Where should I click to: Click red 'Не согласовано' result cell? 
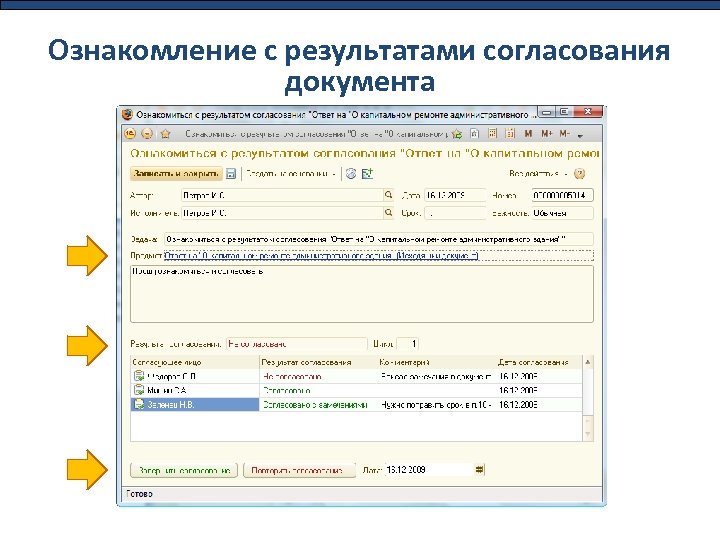coord(318,377)
